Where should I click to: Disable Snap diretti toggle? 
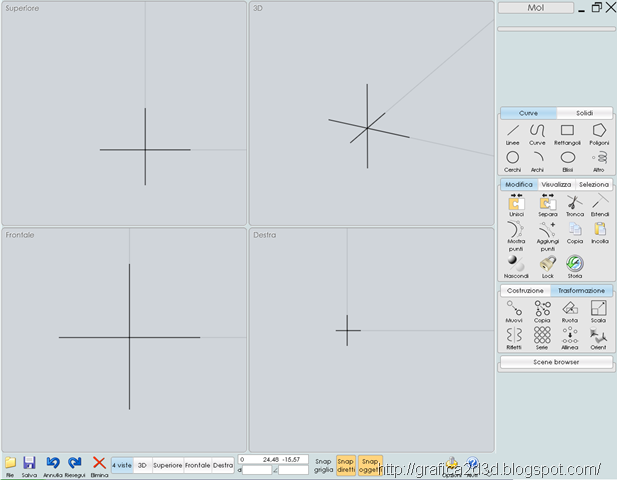(x=346, y=465)
